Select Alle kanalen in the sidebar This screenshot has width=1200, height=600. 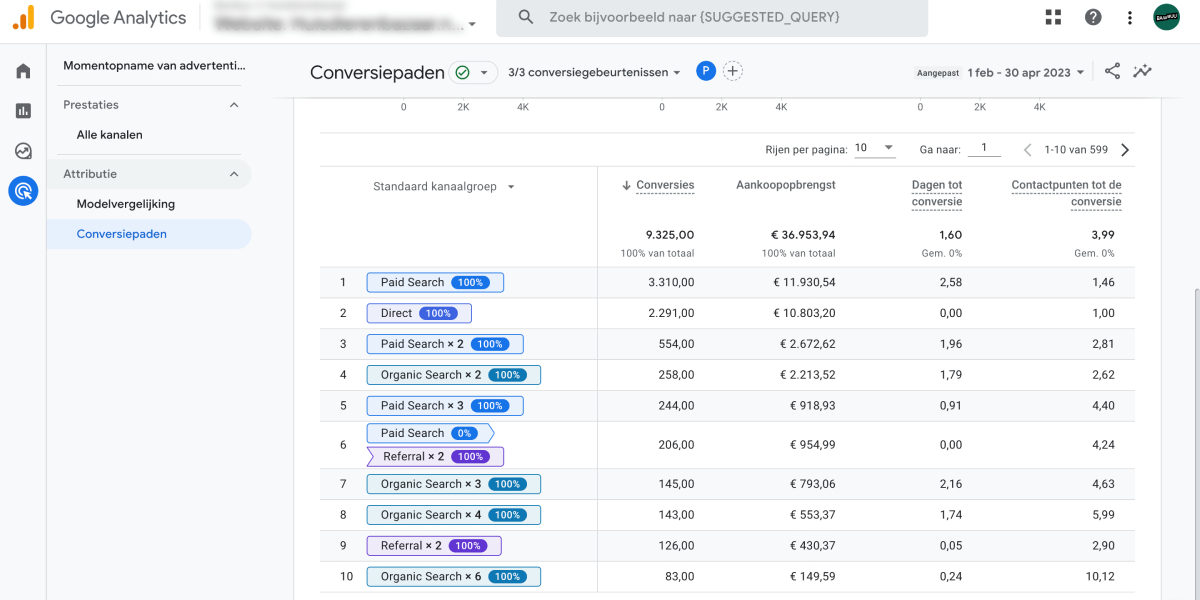click(x=110, y=135)
